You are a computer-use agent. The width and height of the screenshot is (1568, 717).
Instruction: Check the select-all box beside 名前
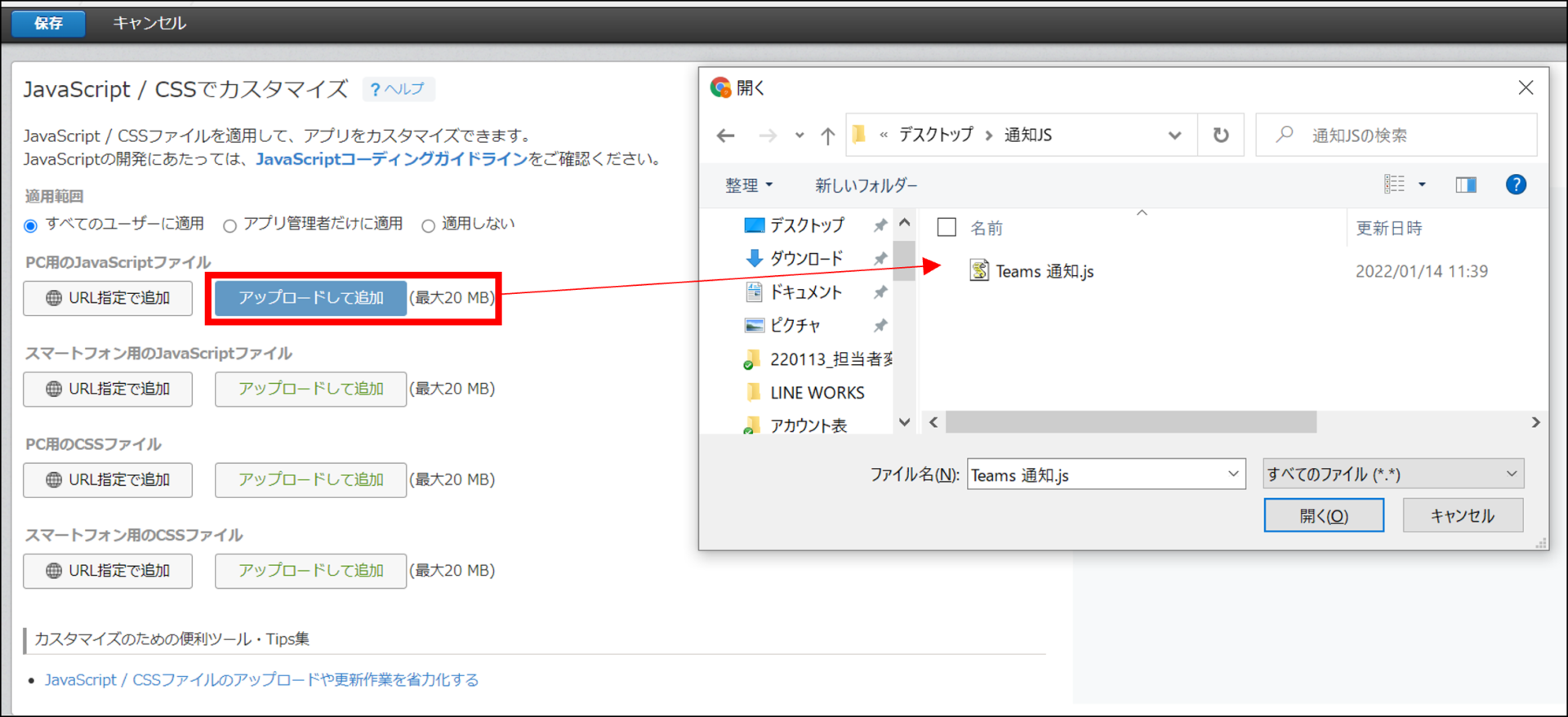coord(947,228)
